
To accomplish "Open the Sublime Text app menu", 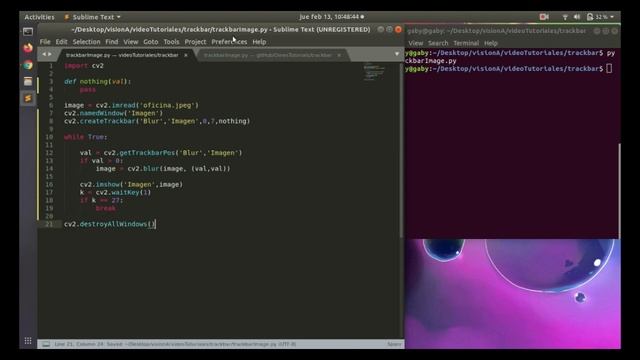I will tap(92, 17).
